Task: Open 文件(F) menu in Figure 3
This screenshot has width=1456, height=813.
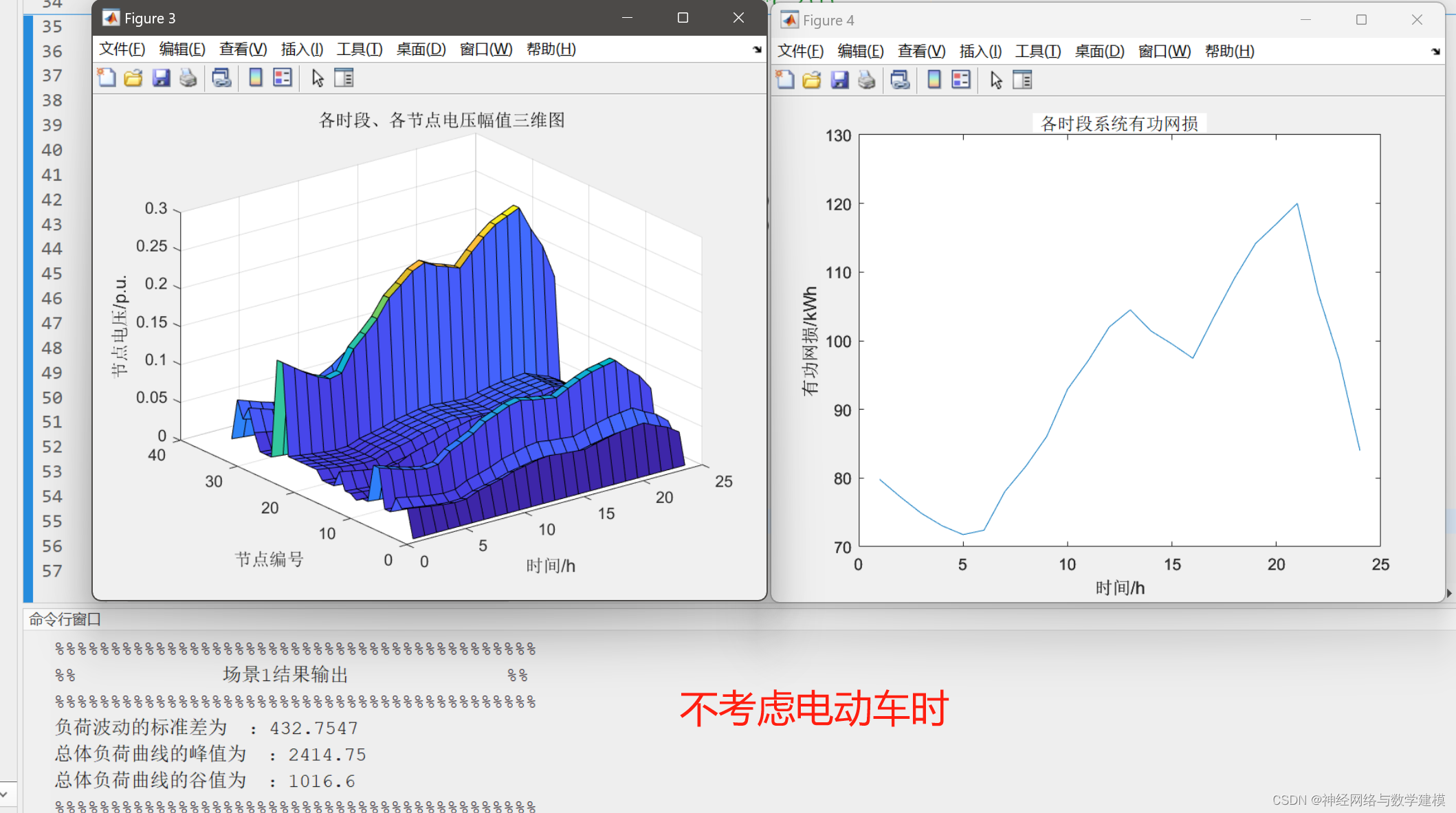Action: [122, 49]
